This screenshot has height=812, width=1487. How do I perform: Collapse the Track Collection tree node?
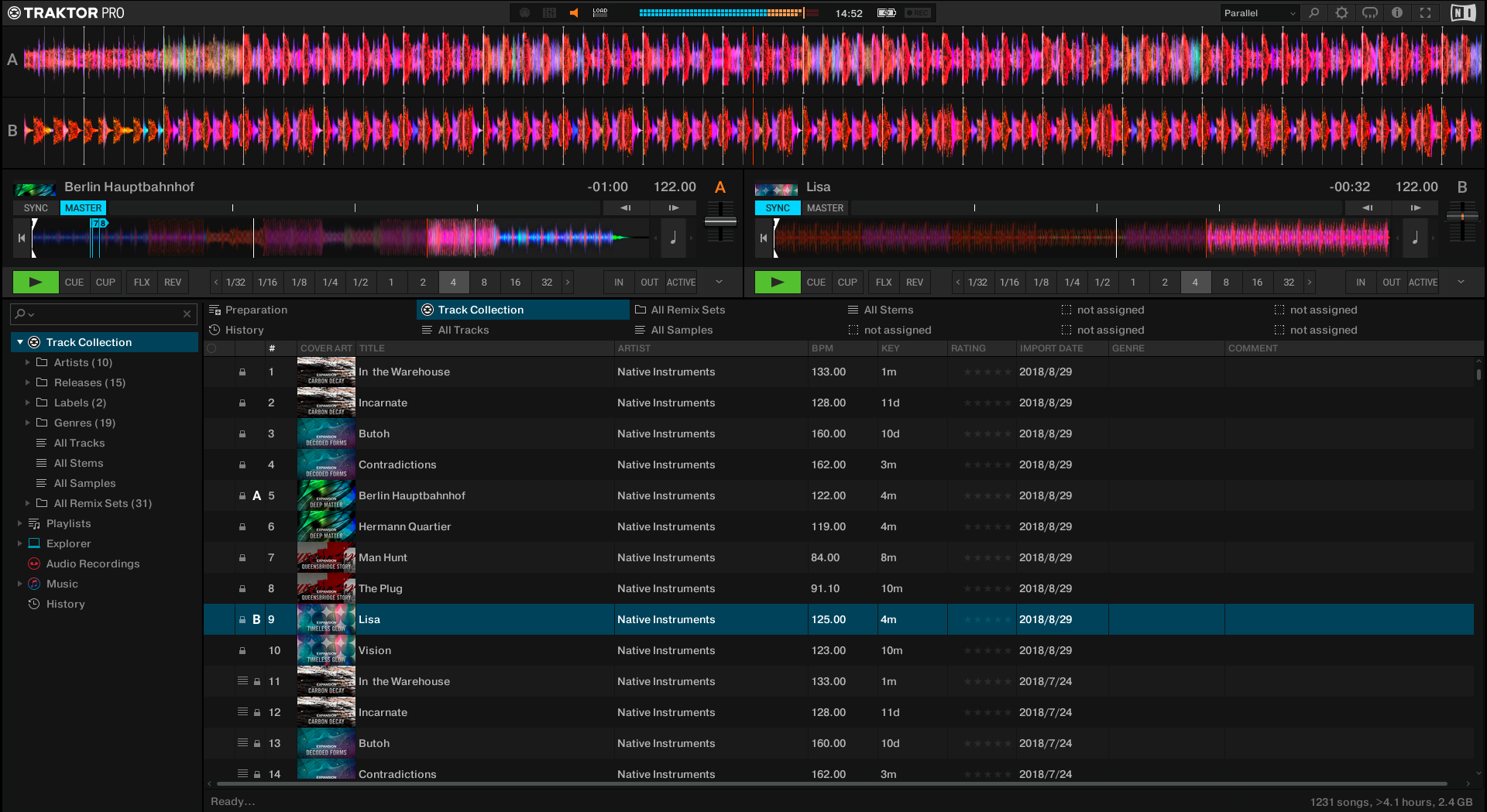(x=20, y=343)
